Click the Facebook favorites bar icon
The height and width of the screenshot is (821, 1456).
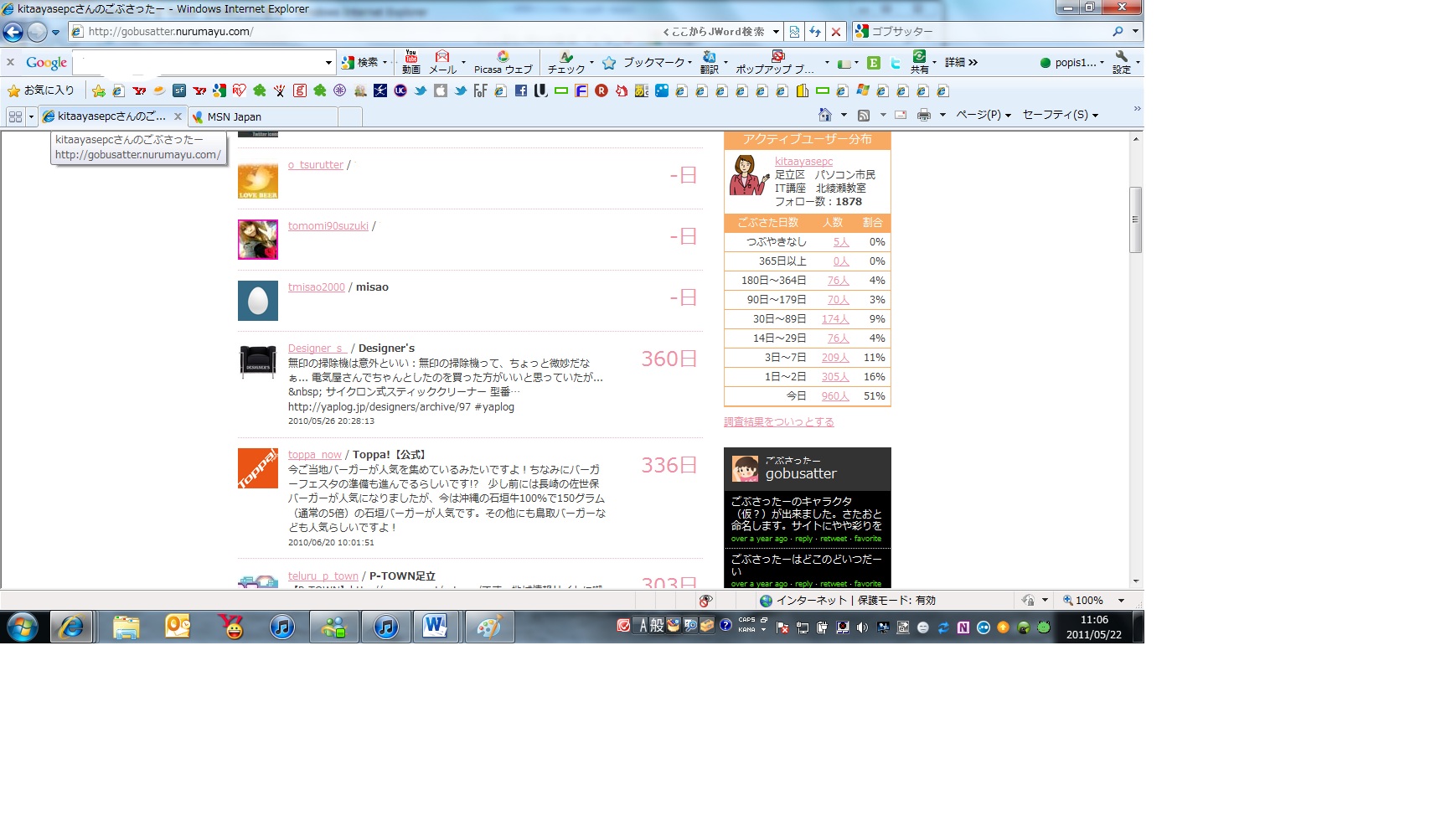[520, 90]
